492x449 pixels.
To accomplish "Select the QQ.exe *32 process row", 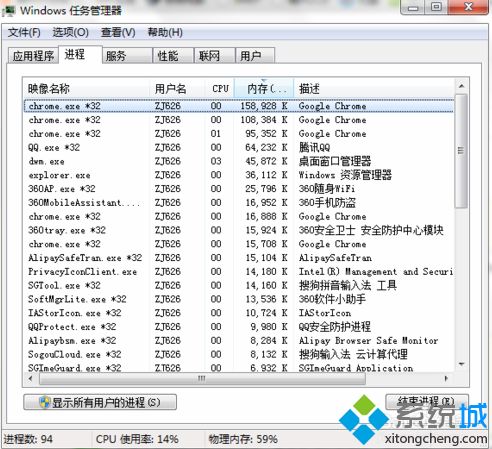I will pos(239,147).
